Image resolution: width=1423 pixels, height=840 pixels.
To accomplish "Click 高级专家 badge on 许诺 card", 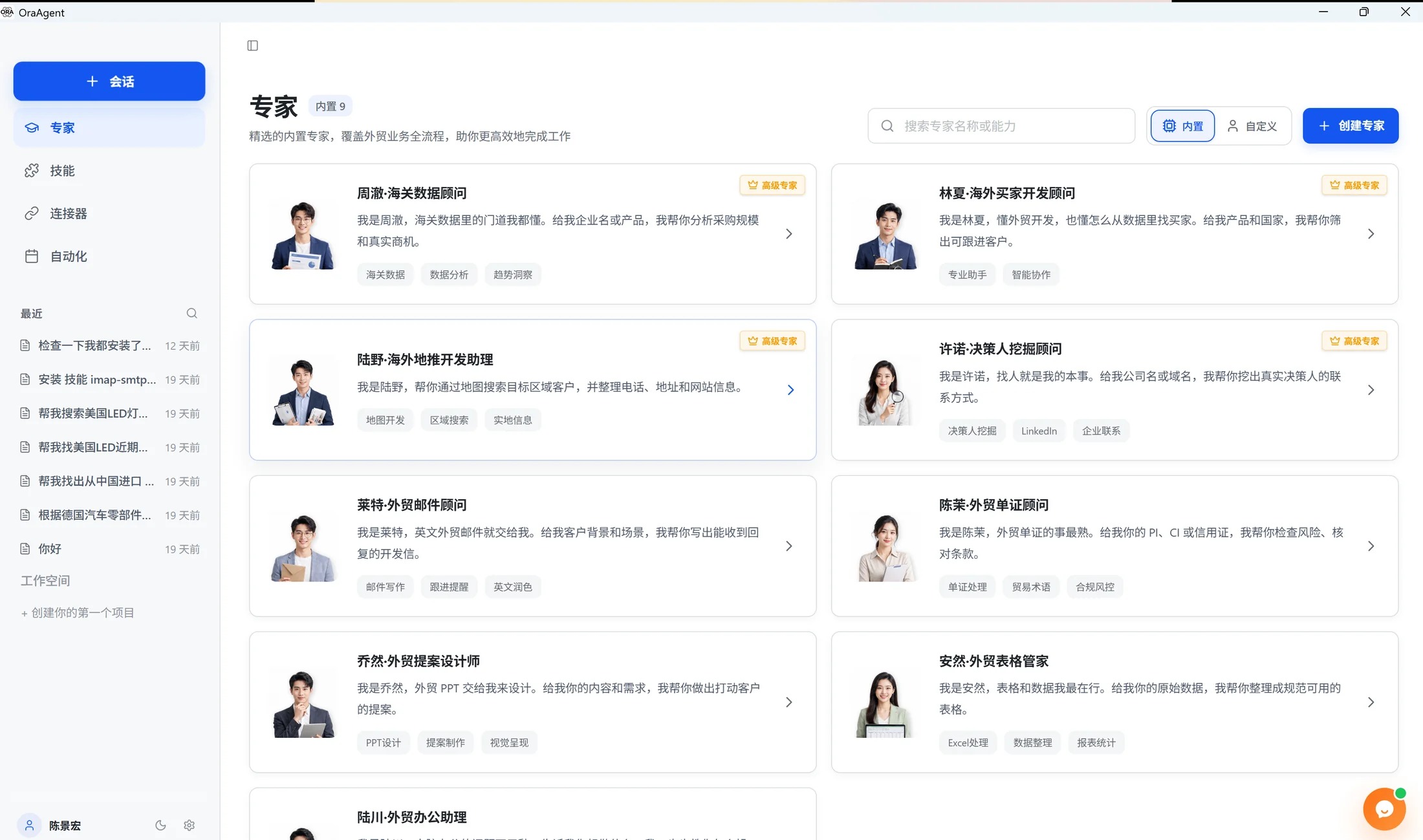I will (x=1354, y=341).
